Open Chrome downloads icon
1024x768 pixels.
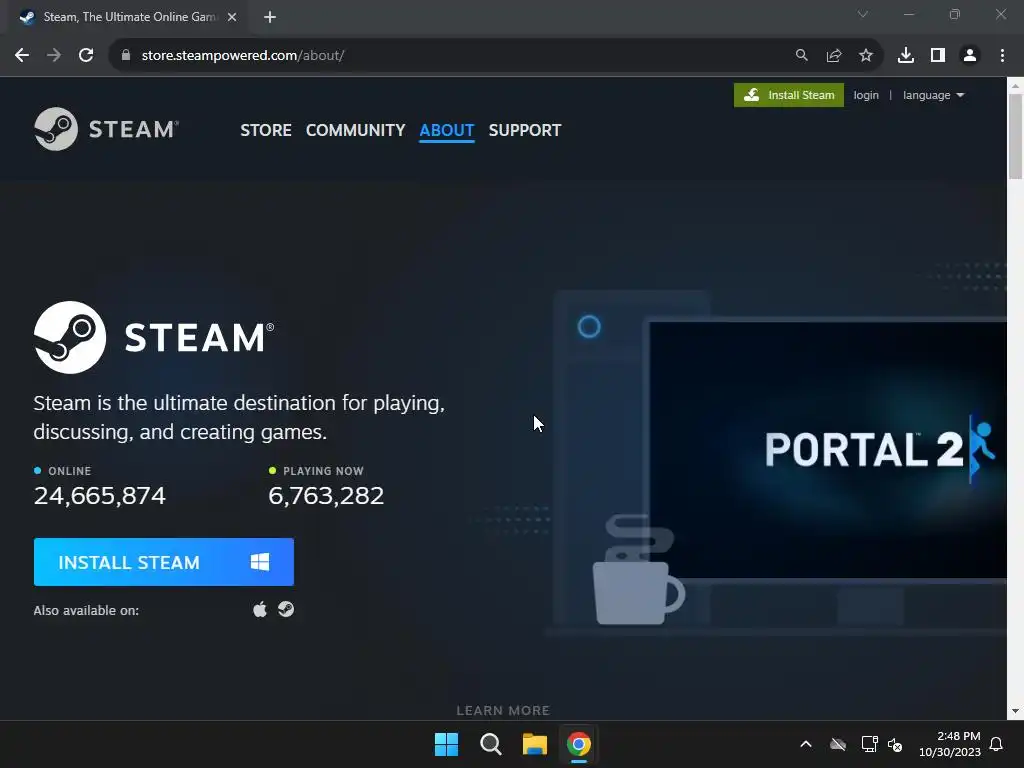906,56
